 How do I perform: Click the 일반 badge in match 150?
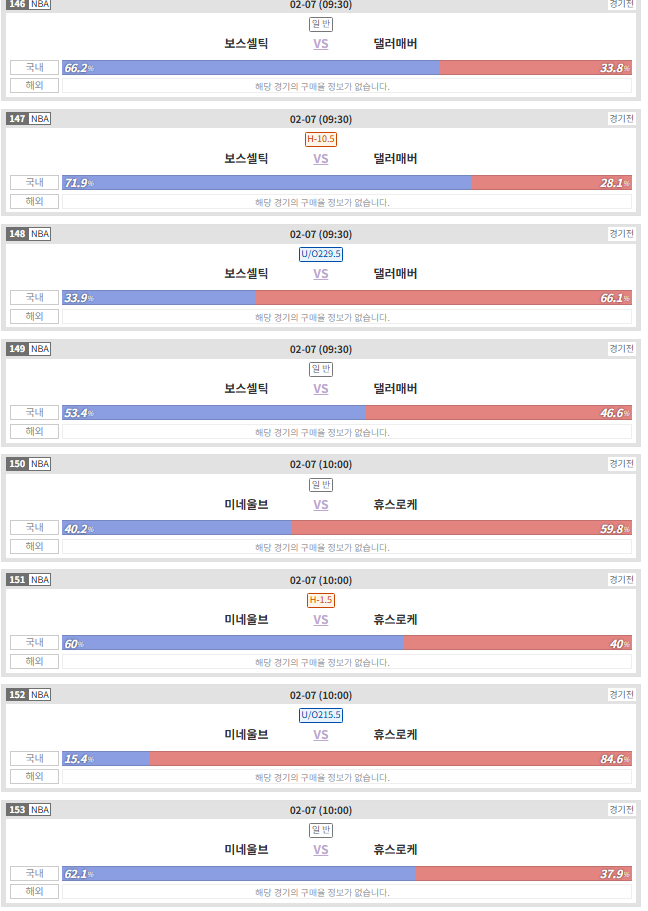click(321, 485)
